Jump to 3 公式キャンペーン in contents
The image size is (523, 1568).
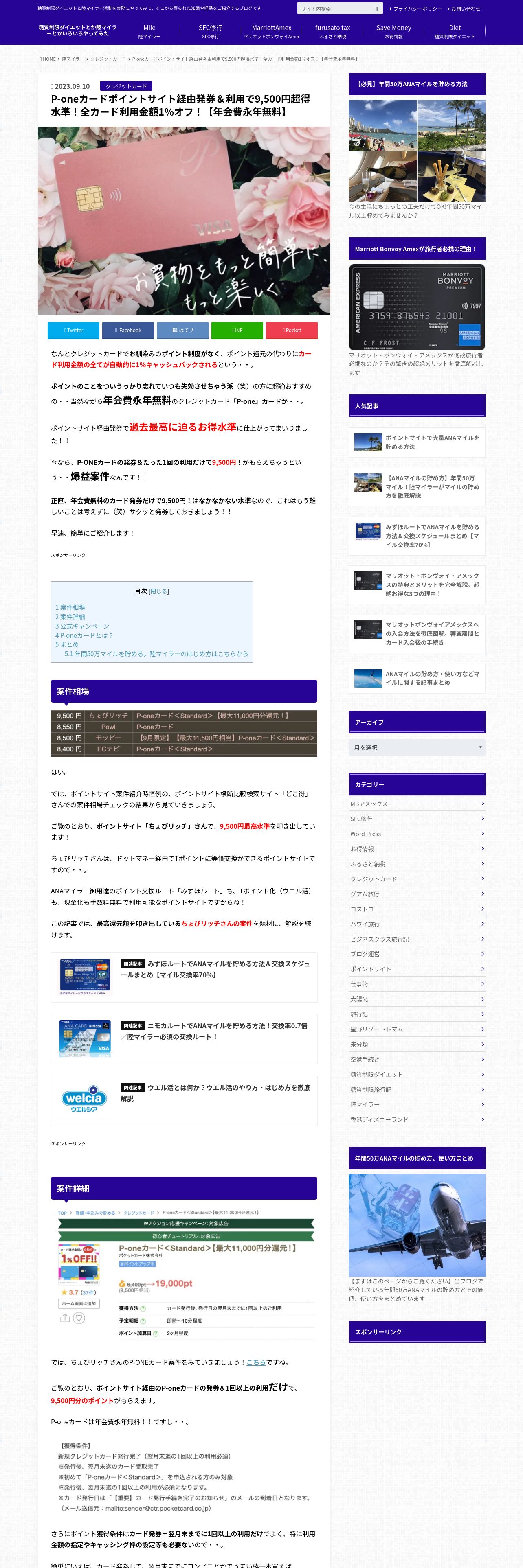tap(82, 626)
